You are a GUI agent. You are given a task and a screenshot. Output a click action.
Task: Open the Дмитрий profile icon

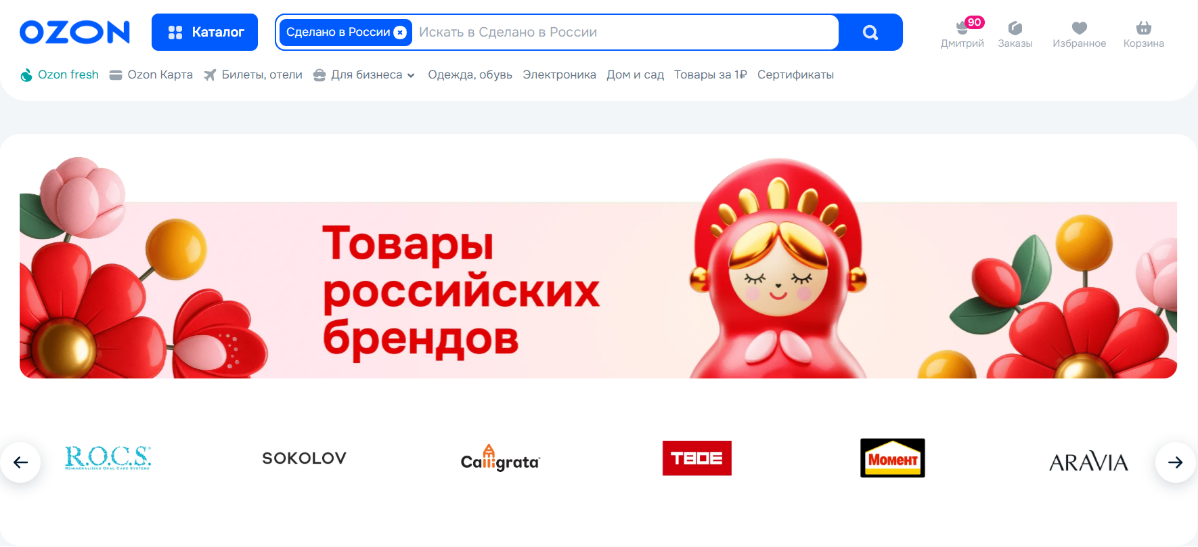[962, 35]
